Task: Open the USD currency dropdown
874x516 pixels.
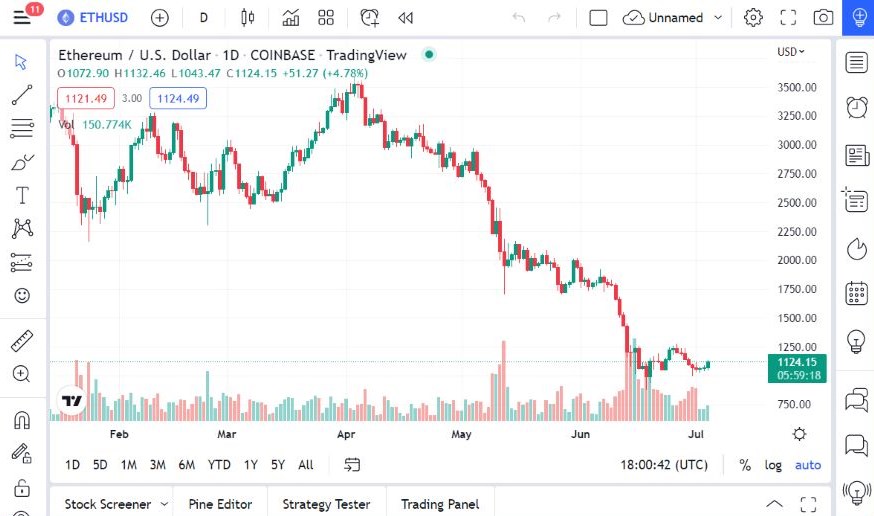Action: pos(791,52)
